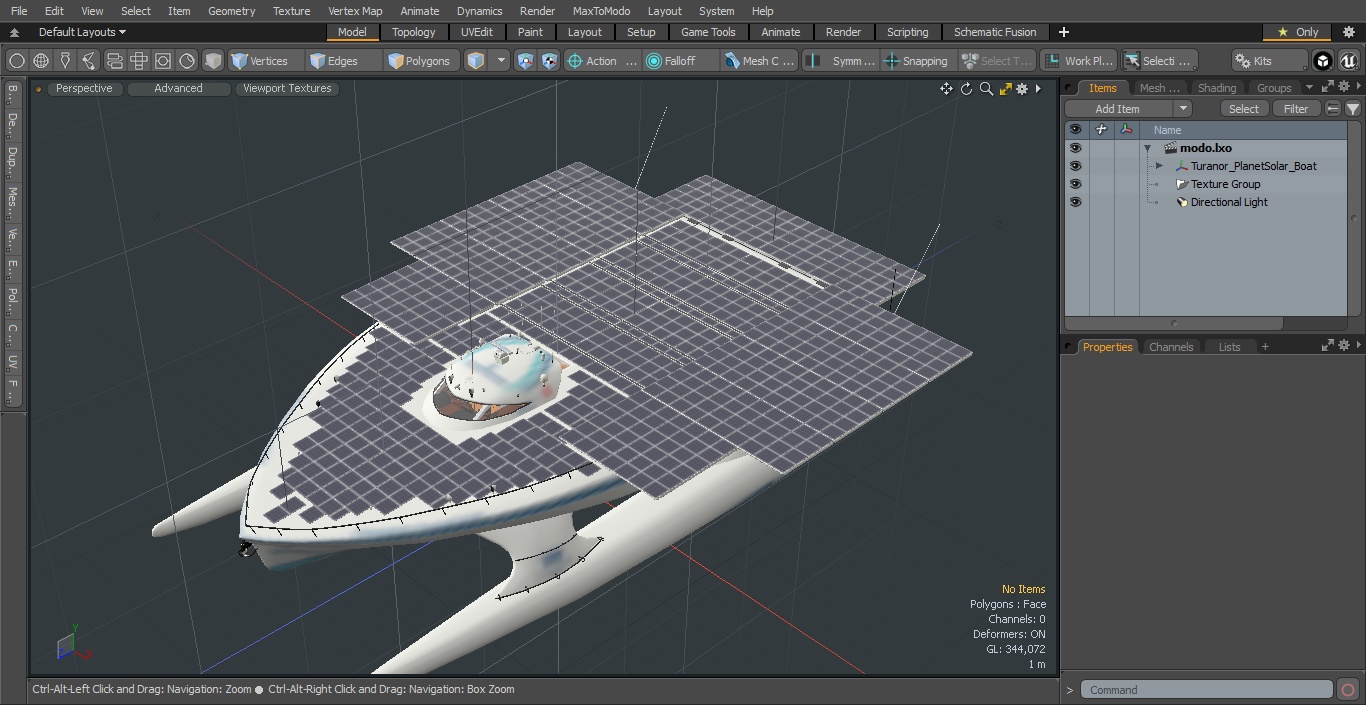Switch to the Channels tab
This screenshot has width=1366, height=705.
click(x=1171, y=347)
